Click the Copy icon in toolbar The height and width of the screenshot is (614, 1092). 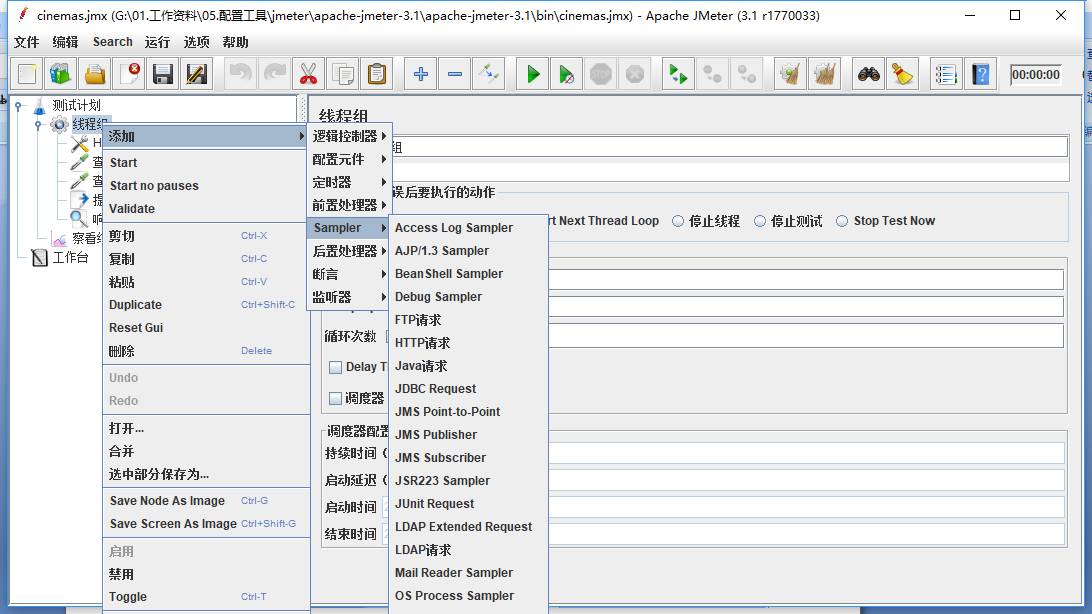pyautogui.click(x=343, y=74)
